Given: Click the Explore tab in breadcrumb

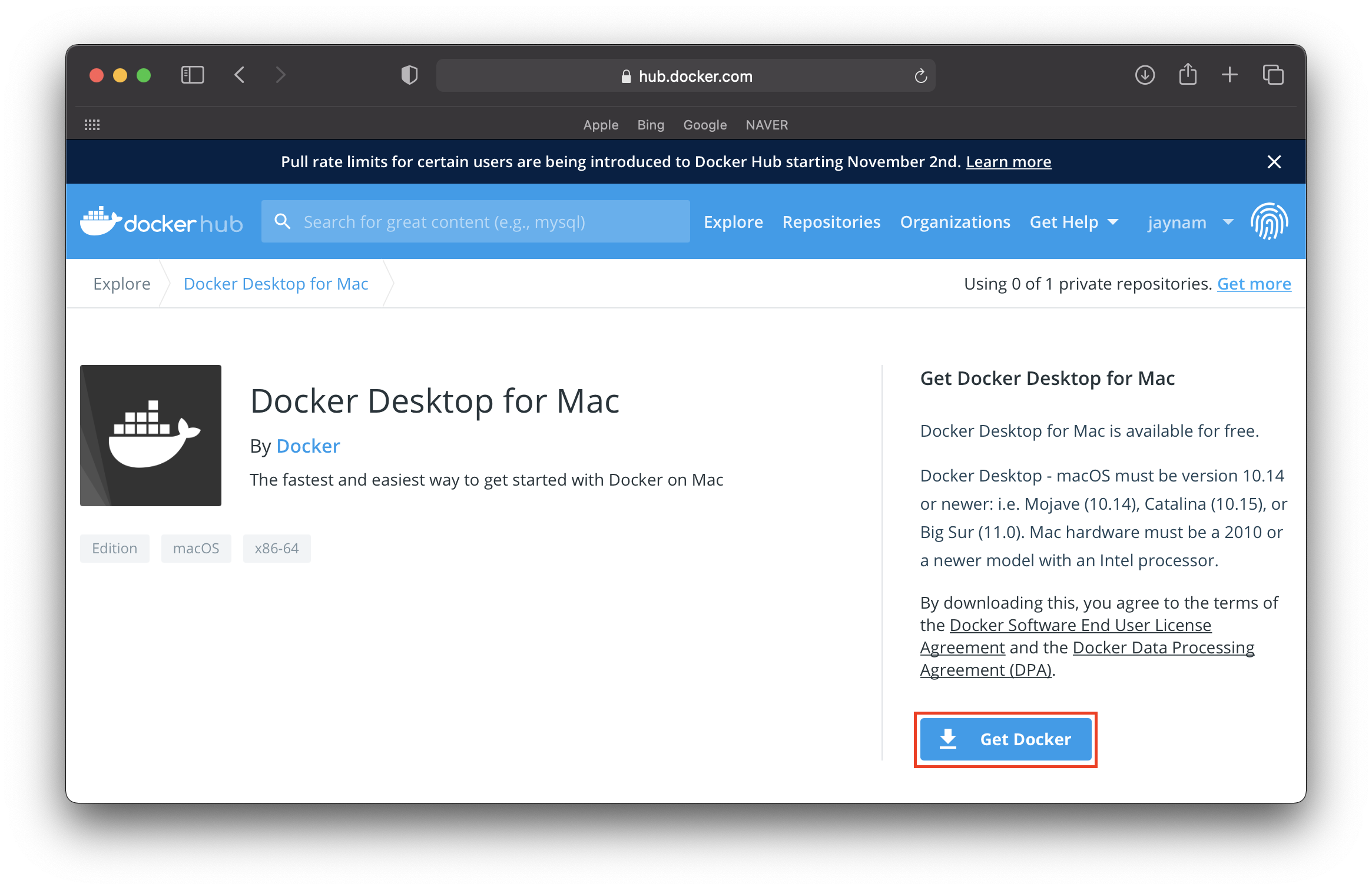Looking at the screenshot, I should pyautogui.click(x=122, y=284).
